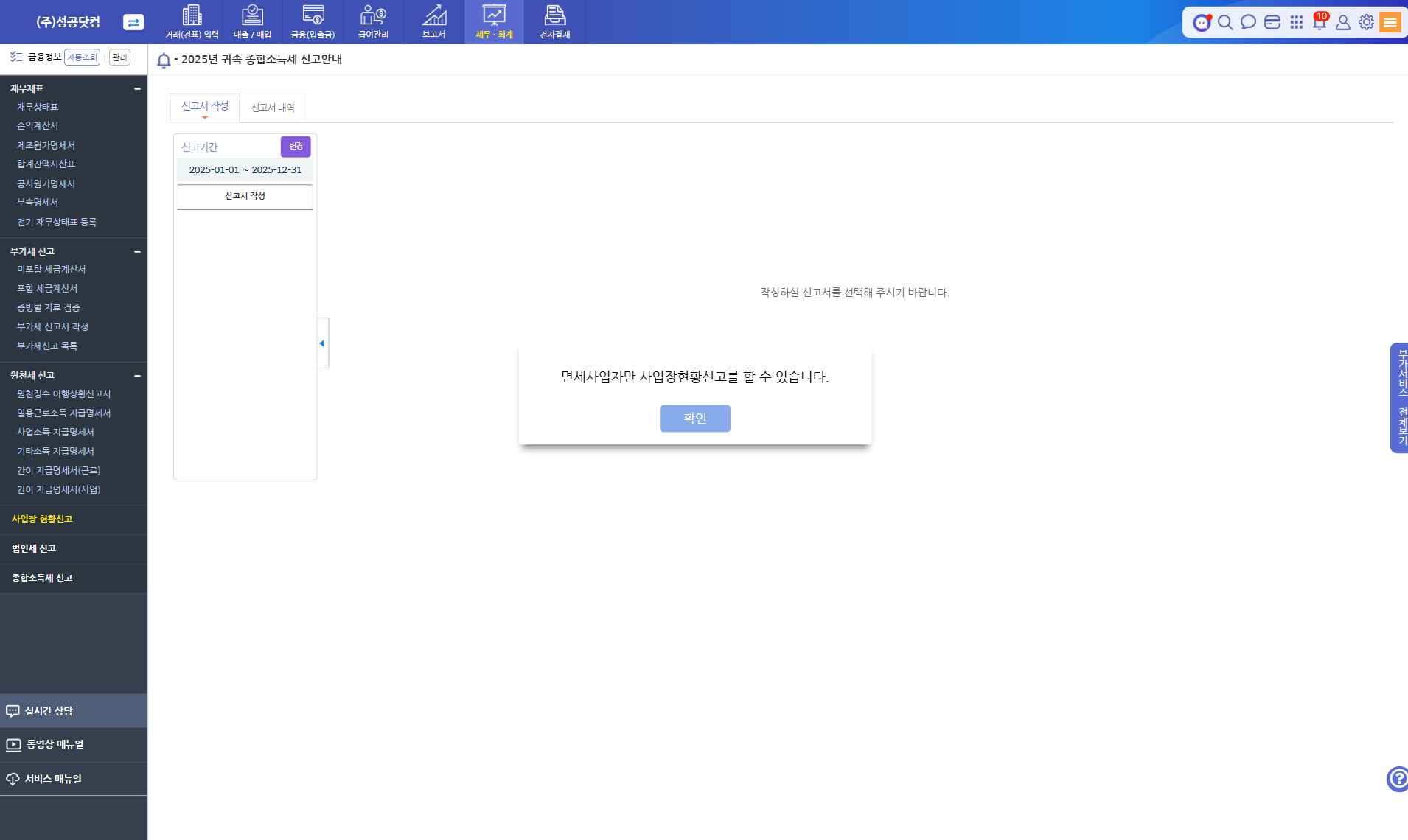Open 사업소득 지급명세서
1408x840 pixels.
pos(55,433)
